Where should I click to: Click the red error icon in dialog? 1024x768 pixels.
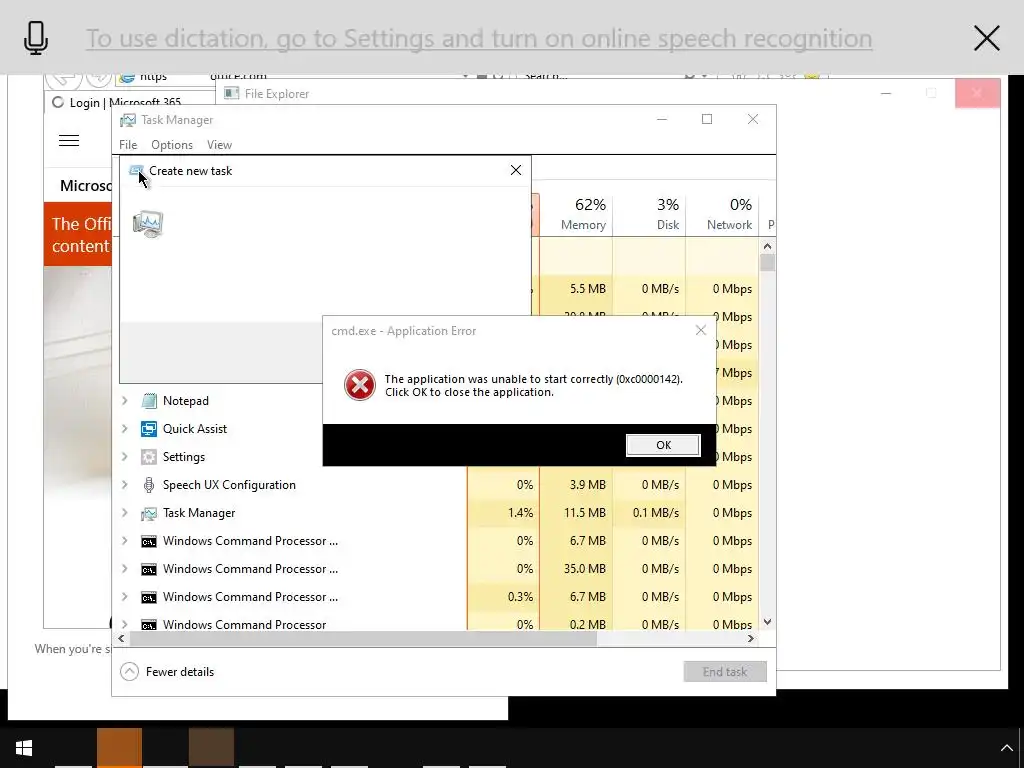[360, 385]
